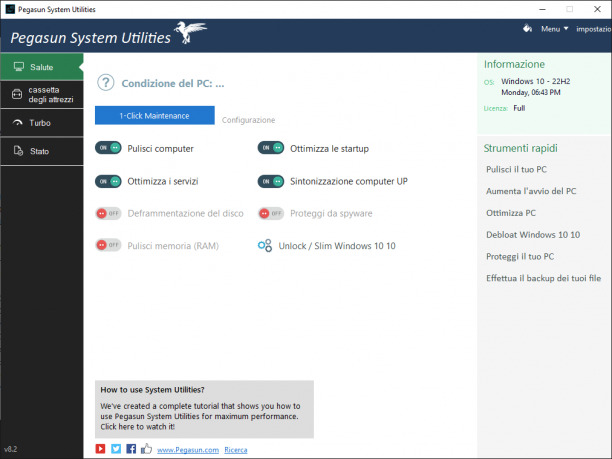
Task: Click the Pegasus logo in header
Action: 190,32
